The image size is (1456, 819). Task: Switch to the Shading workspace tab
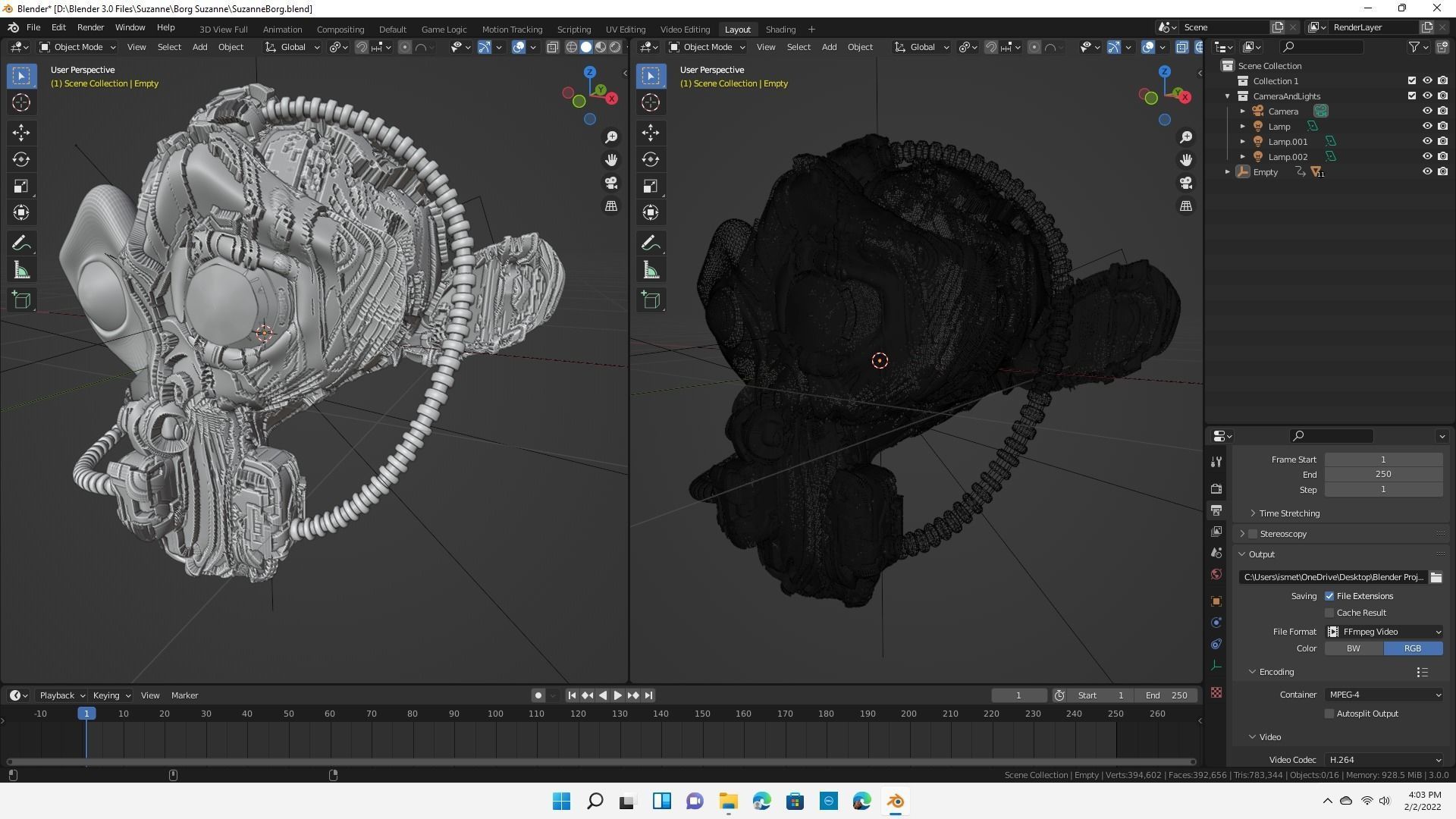click(780, 30)
